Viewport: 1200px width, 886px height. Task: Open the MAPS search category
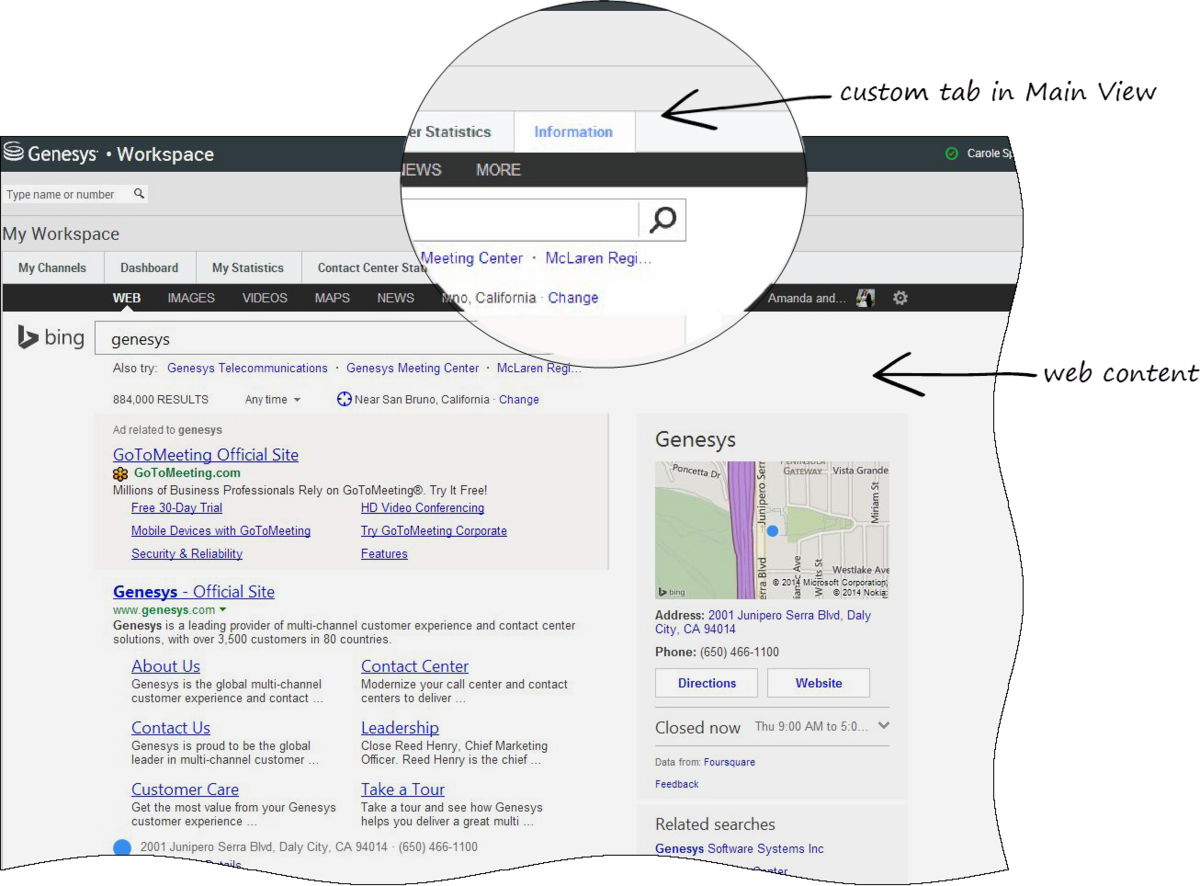[333, 298]
